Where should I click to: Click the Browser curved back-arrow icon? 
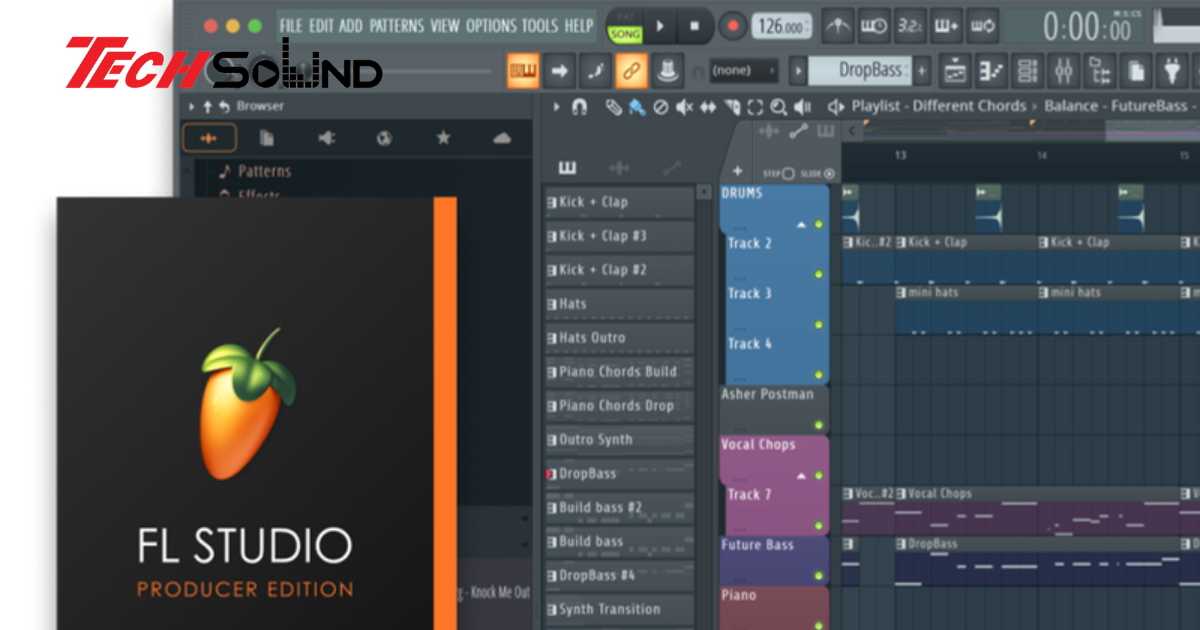224,106
